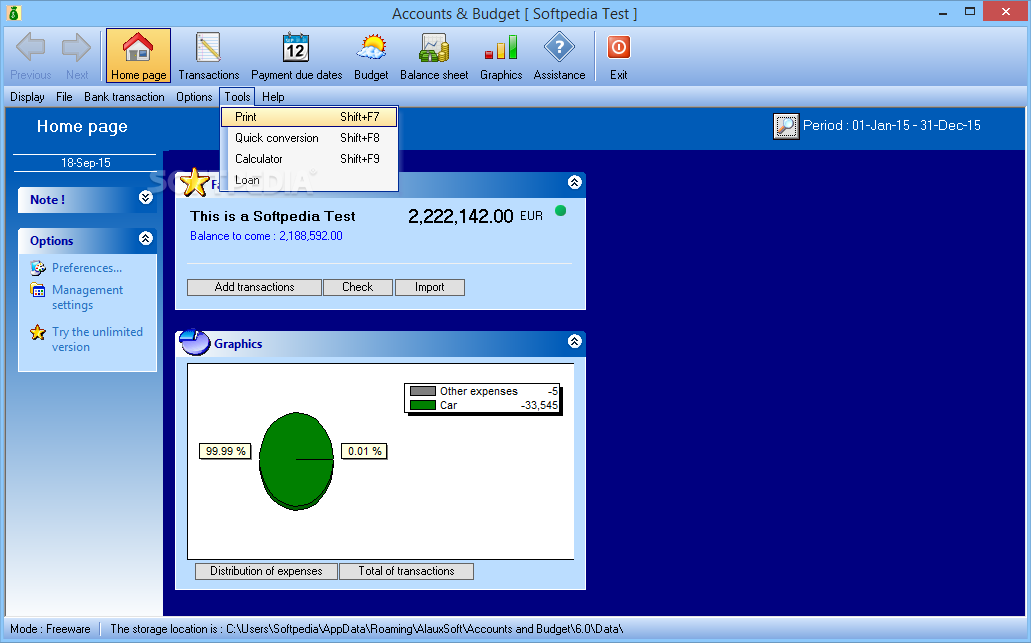Open the Preferences... link

(x=87, y=268)
